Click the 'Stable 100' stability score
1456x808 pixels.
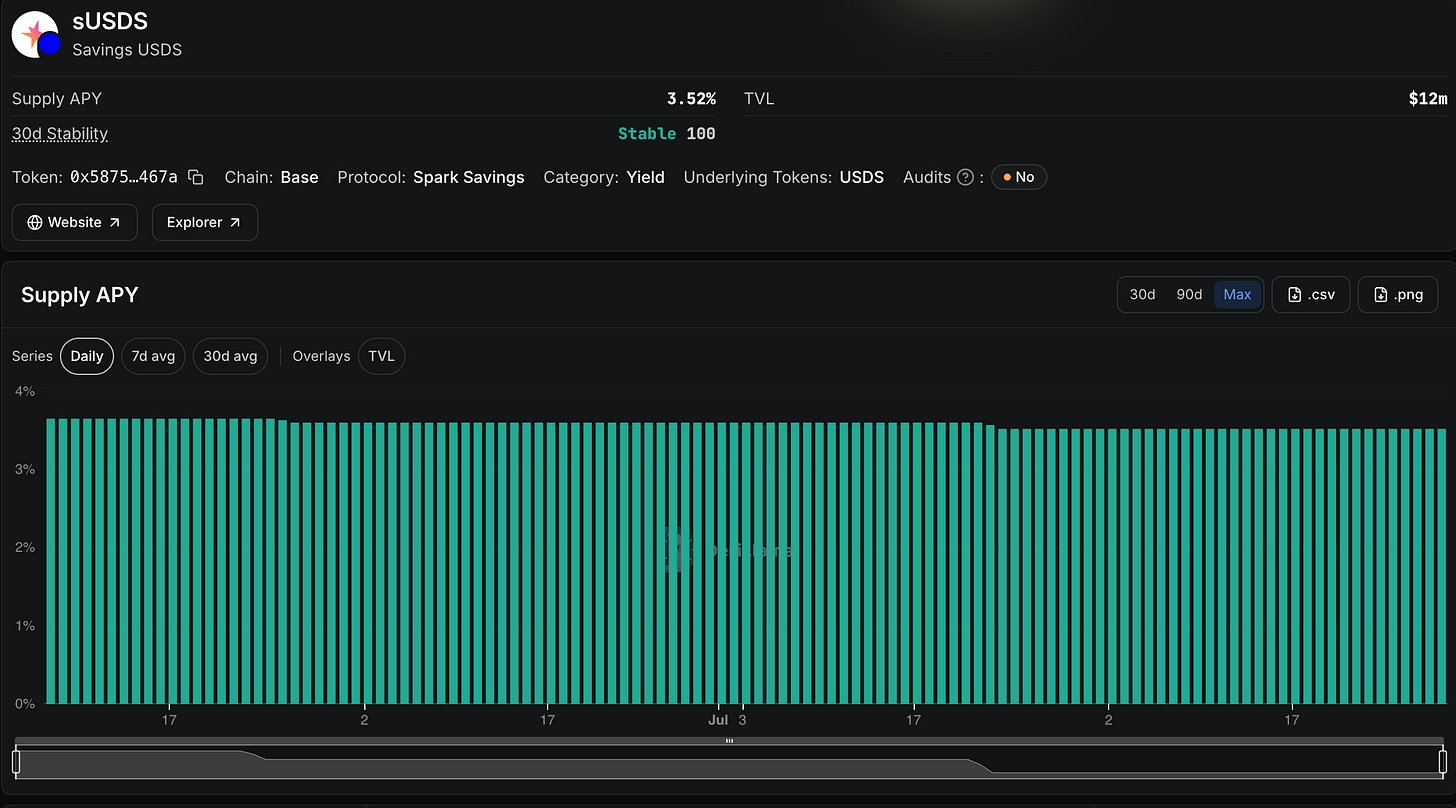point(666,133)
